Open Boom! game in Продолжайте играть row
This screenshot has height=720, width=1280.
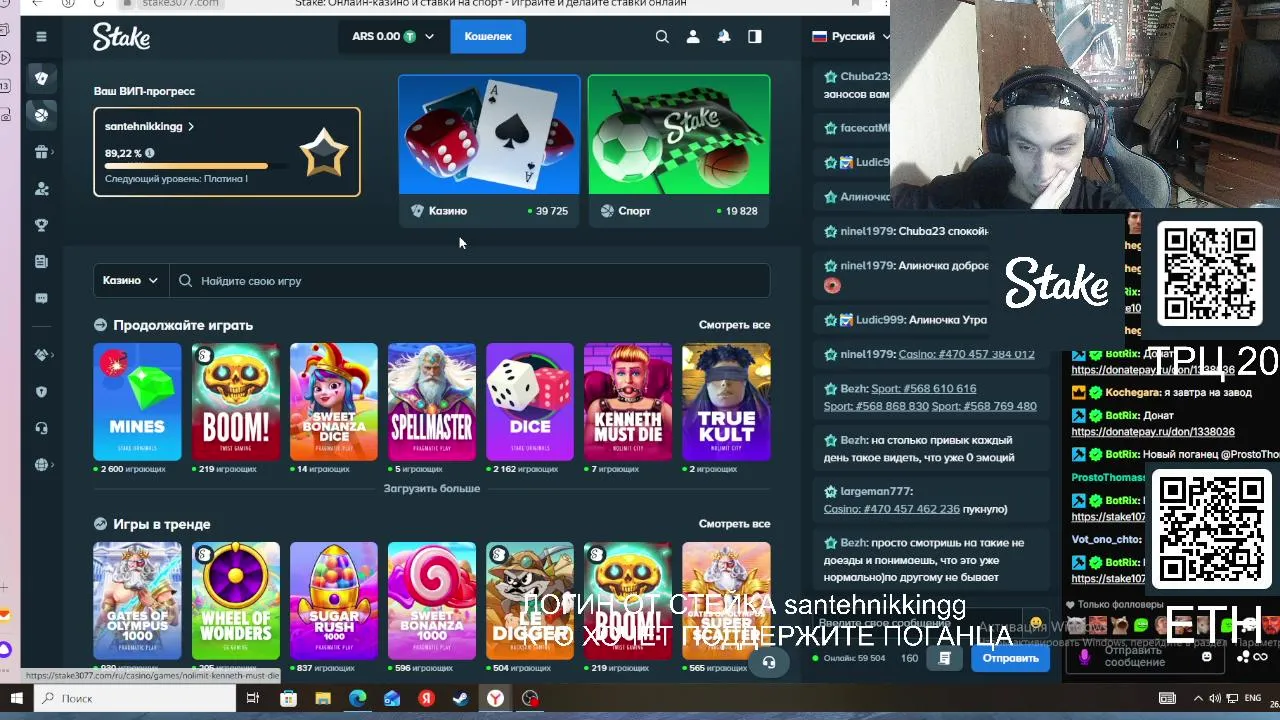[235, 402]
